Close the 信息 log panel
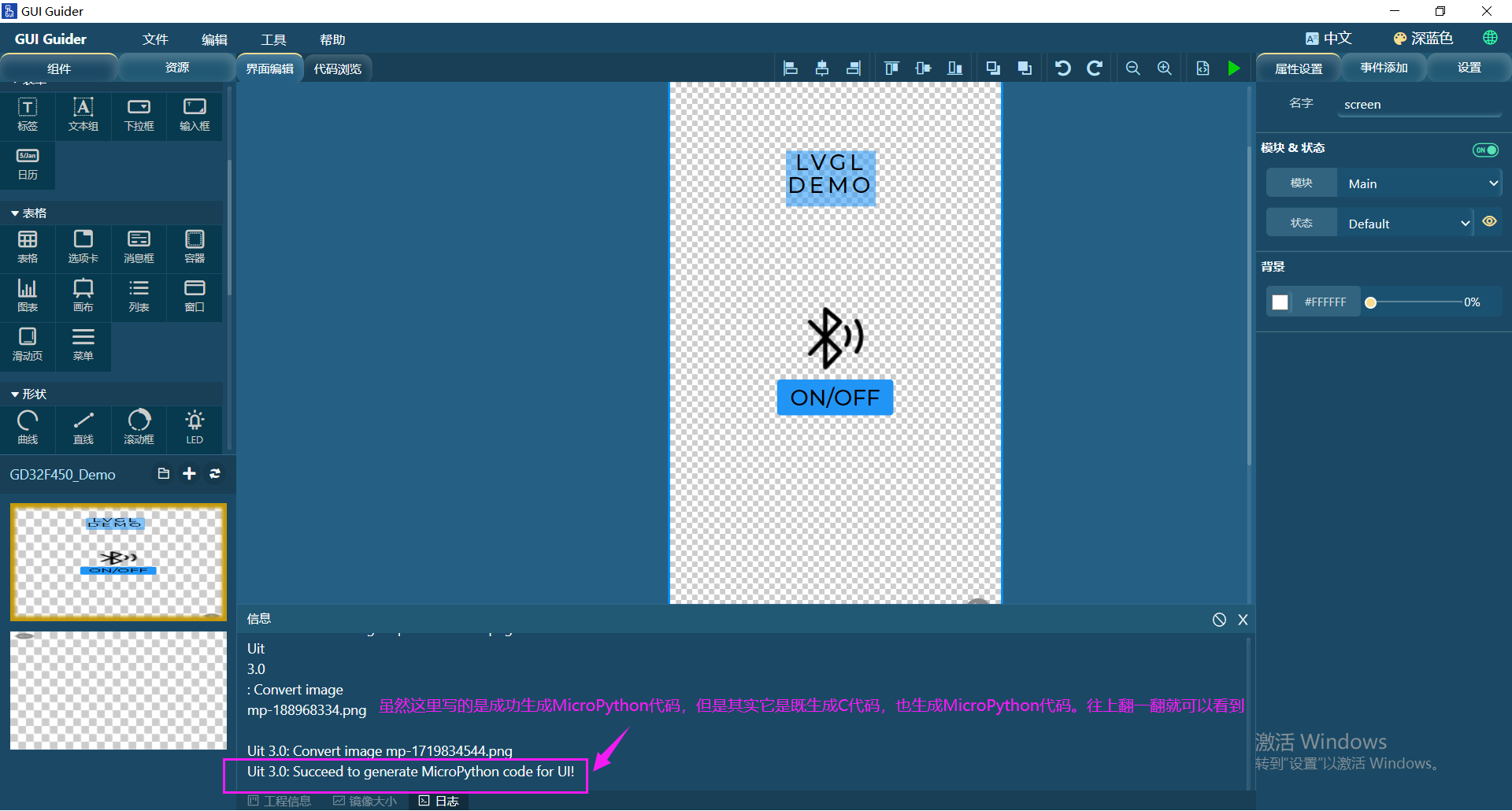Viewport: 1512px width, 811px height. coord(1243,620)
